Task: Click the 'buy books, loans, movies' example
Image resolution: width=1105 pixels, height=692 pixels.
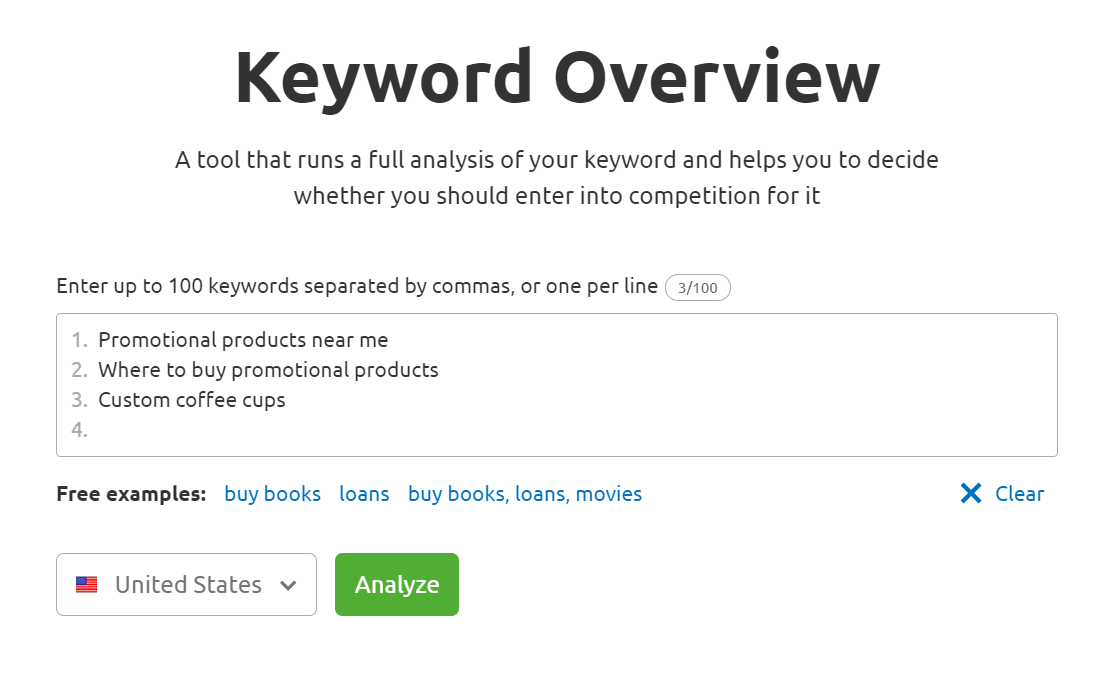Action: click(x=524, y=493)
